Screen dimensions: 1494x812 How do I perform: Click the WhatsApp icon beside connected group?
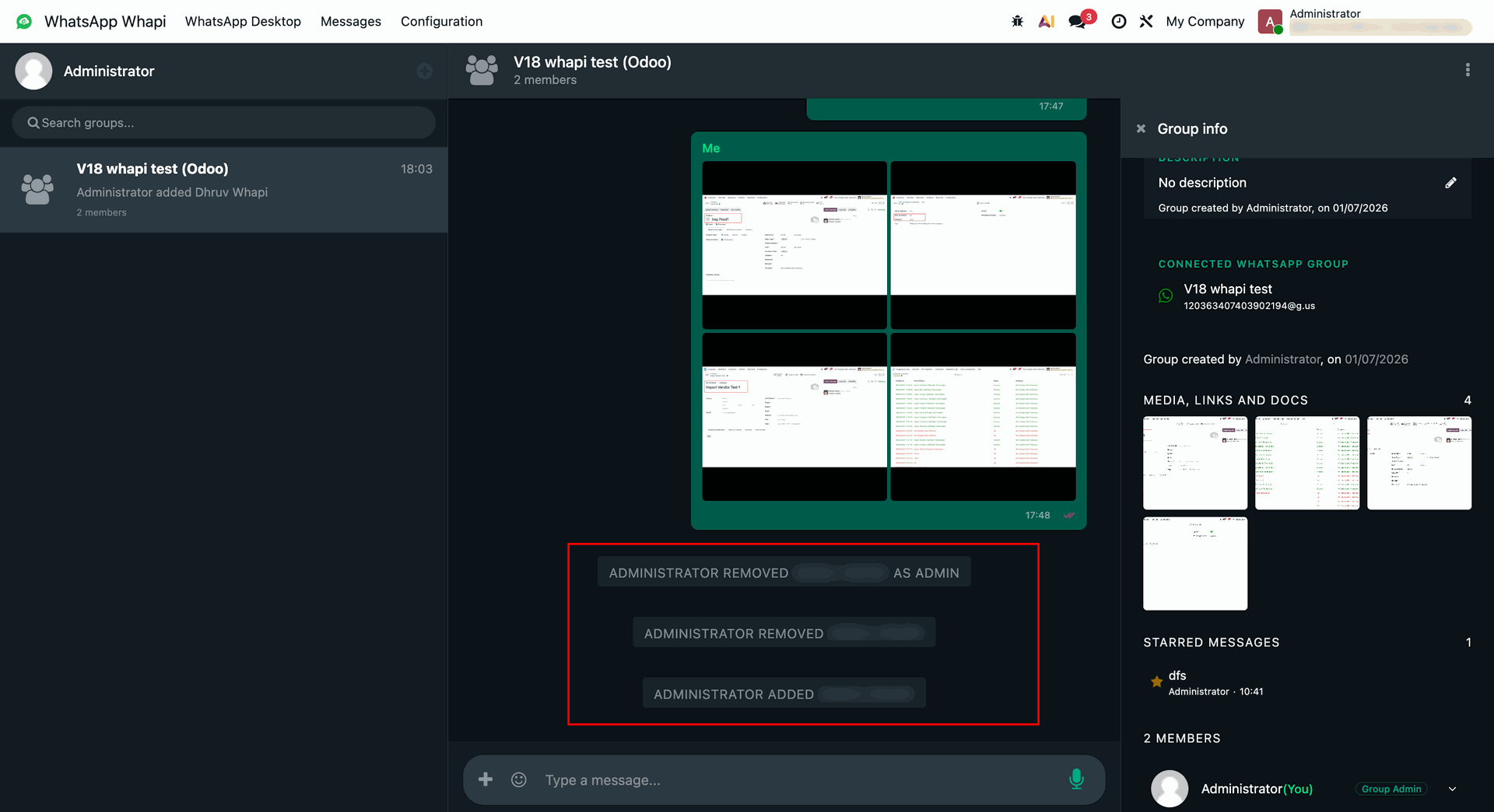click(1166, 296)
